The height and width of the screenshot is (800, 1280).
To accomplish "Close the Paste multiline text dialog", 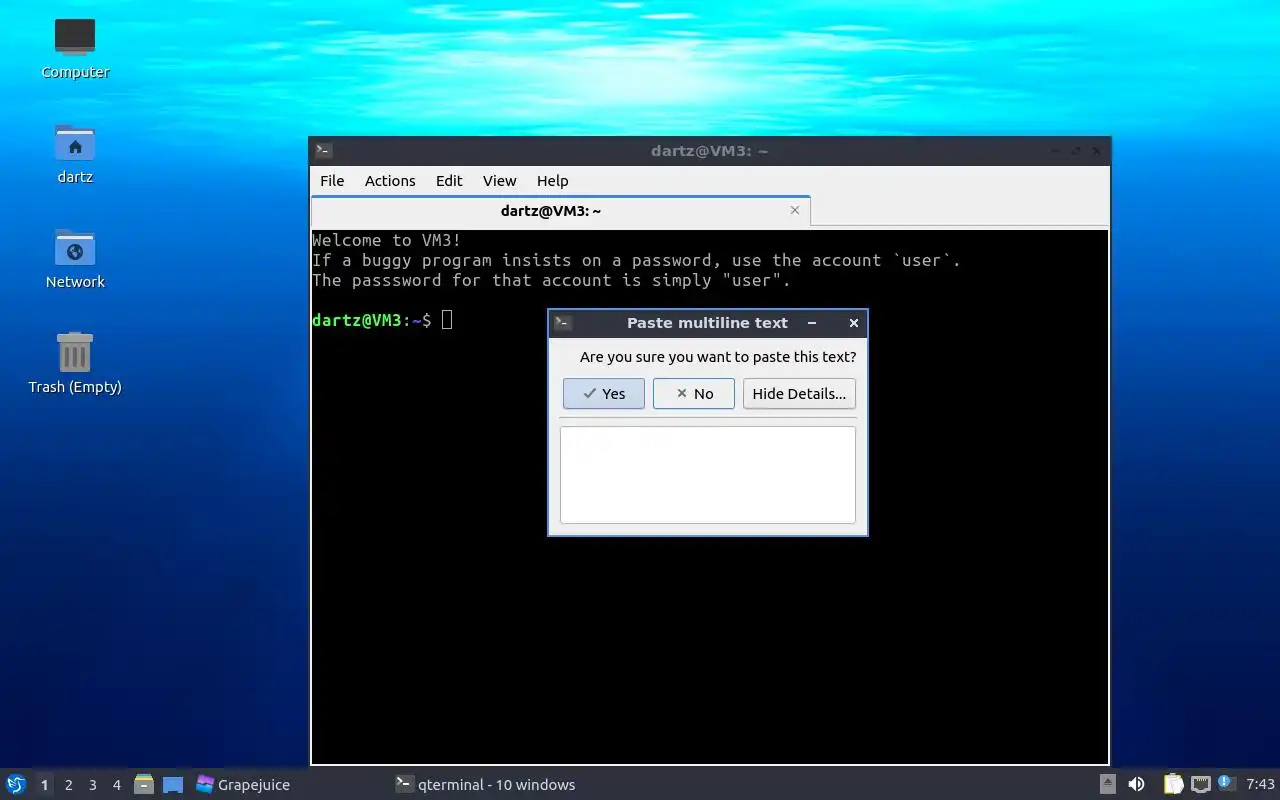I will 853,323.
